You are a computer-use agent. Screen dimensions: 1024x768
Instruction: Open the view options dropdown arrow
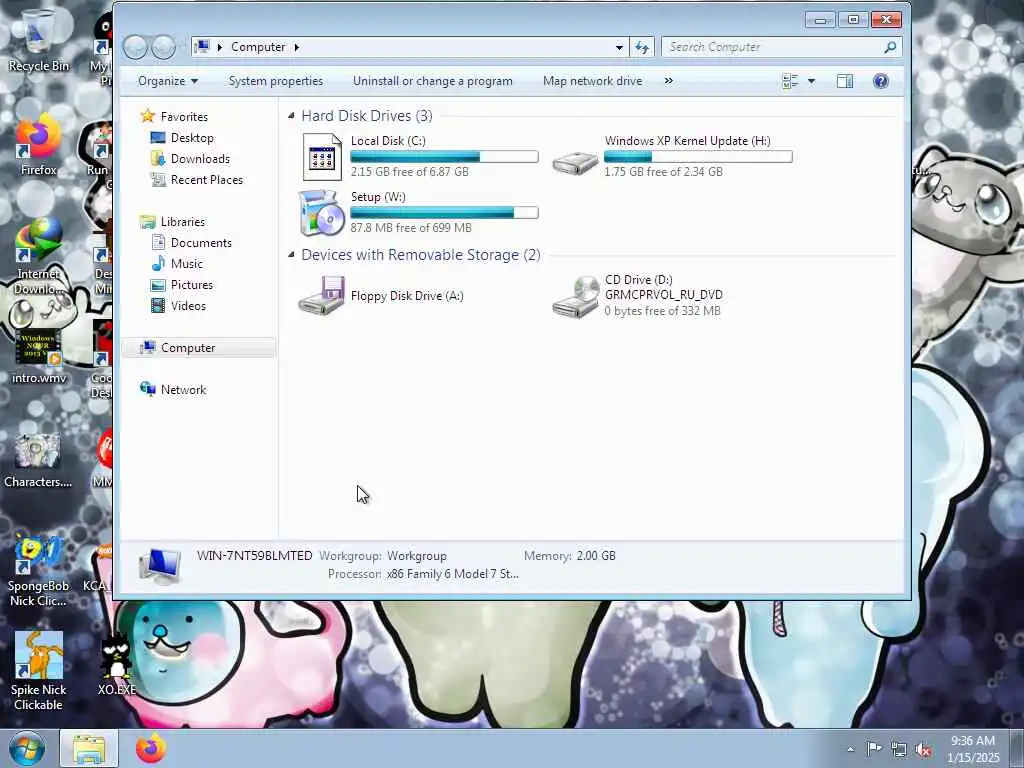click(x=811, y=81)
